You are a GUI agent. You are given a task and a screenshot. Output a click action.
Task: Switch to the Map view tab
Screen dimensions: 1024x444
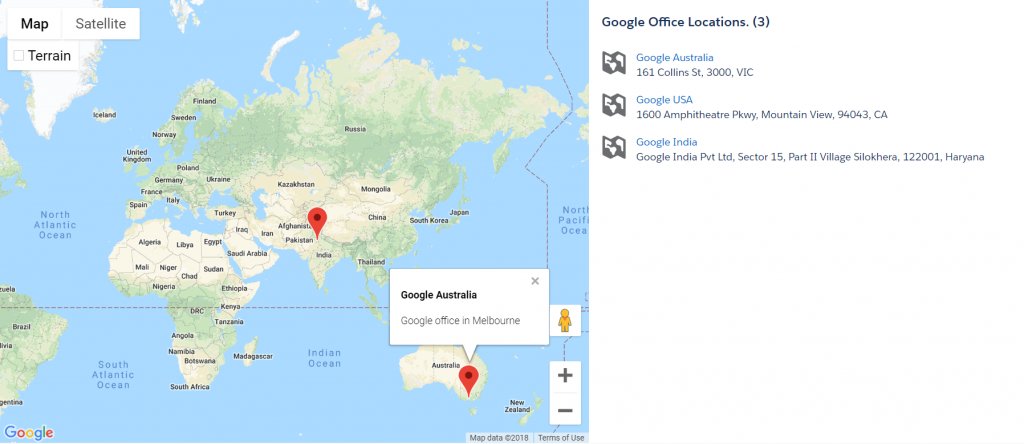[x=35, y=24]
